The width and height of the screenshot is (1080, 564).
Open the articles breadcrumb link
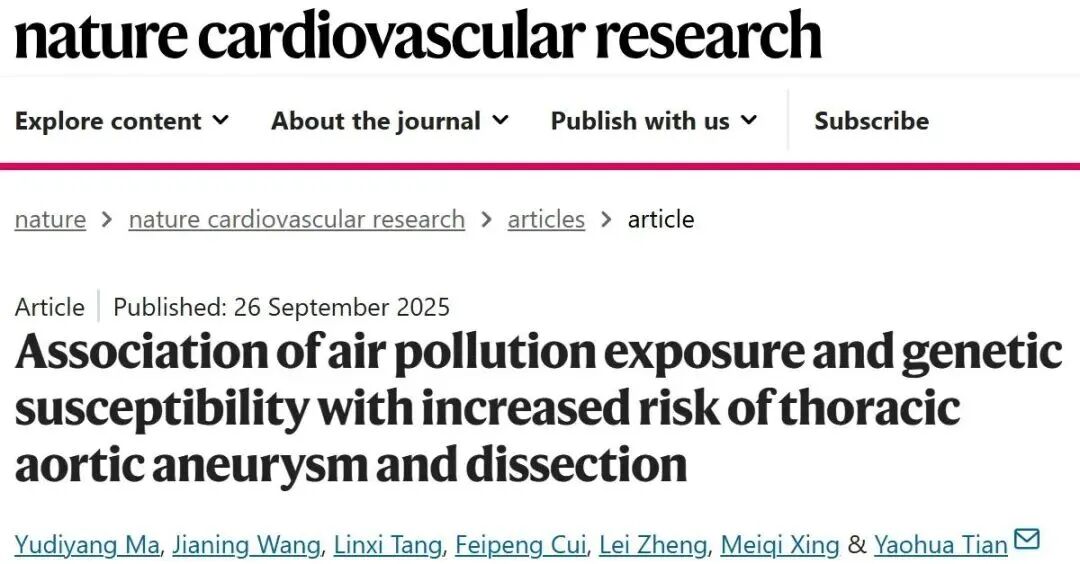click(546, 220)
